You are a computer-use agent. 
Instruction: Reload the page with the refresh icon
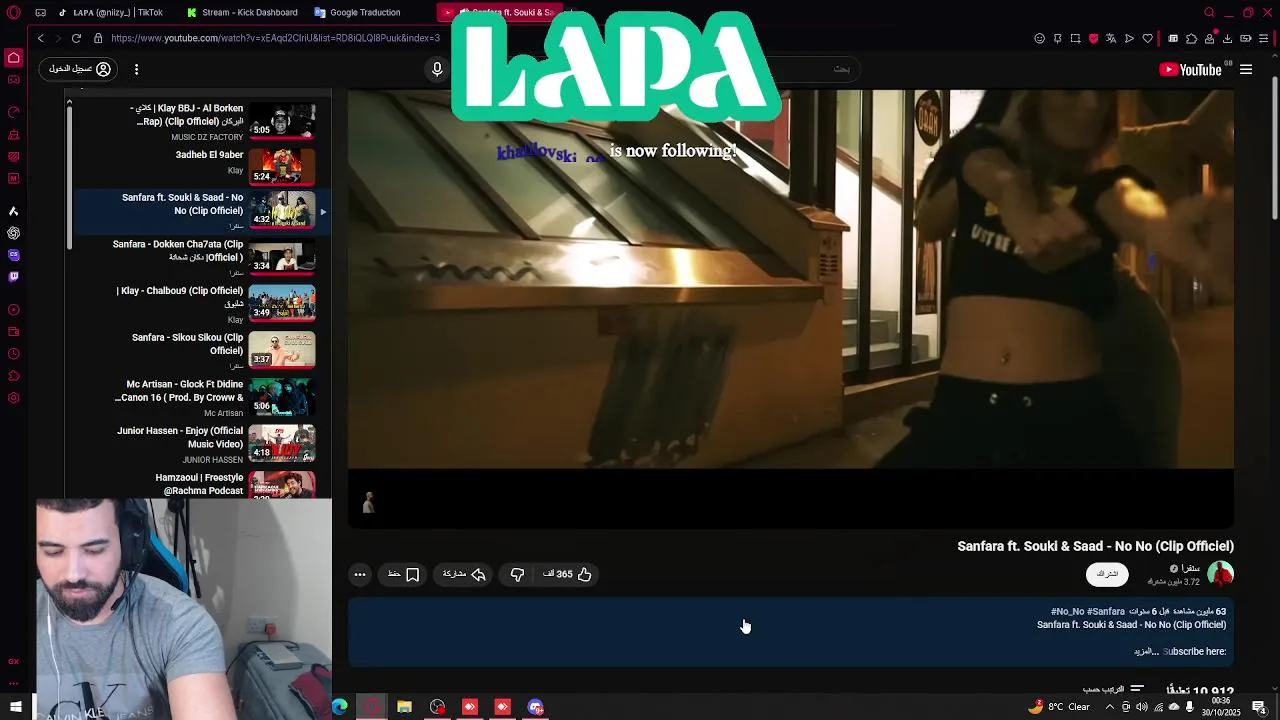point(76,38)
